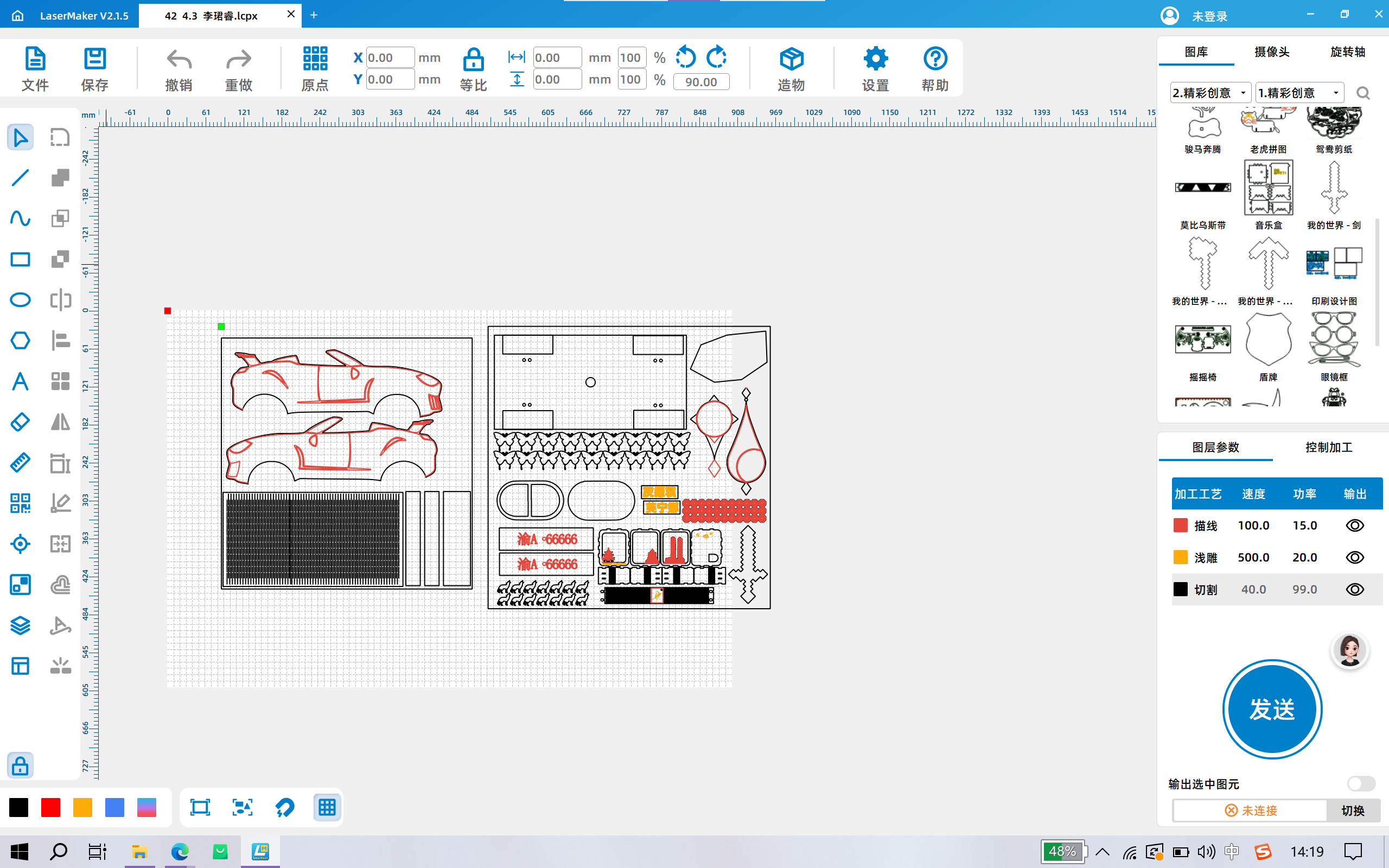Toggle the canvas lock at sidebar bottom
The image size is (1389, 868).
pyautogui.click(x=20, y=766)
